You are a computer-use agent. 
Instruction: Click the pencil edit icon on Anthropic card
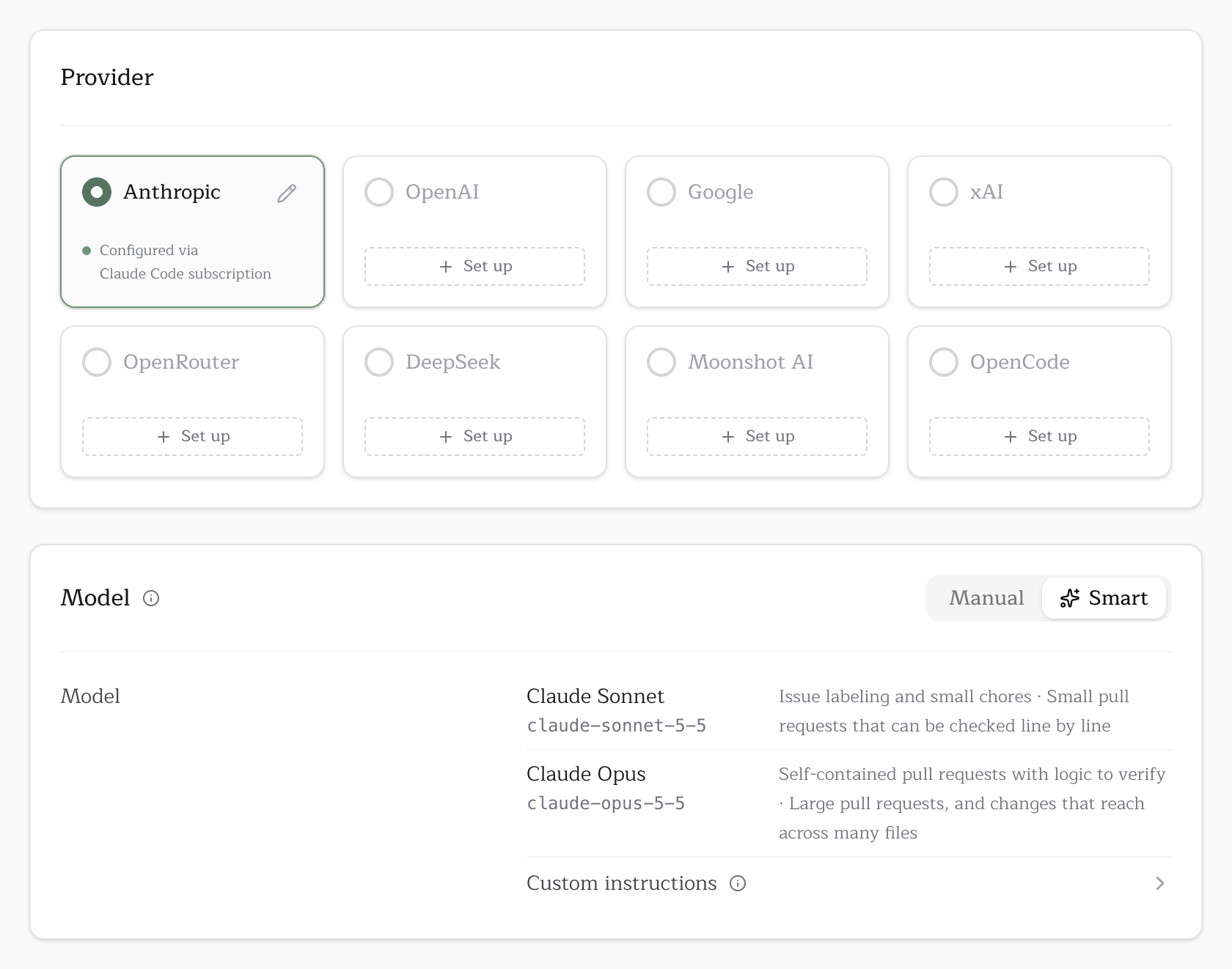[287, 193]
